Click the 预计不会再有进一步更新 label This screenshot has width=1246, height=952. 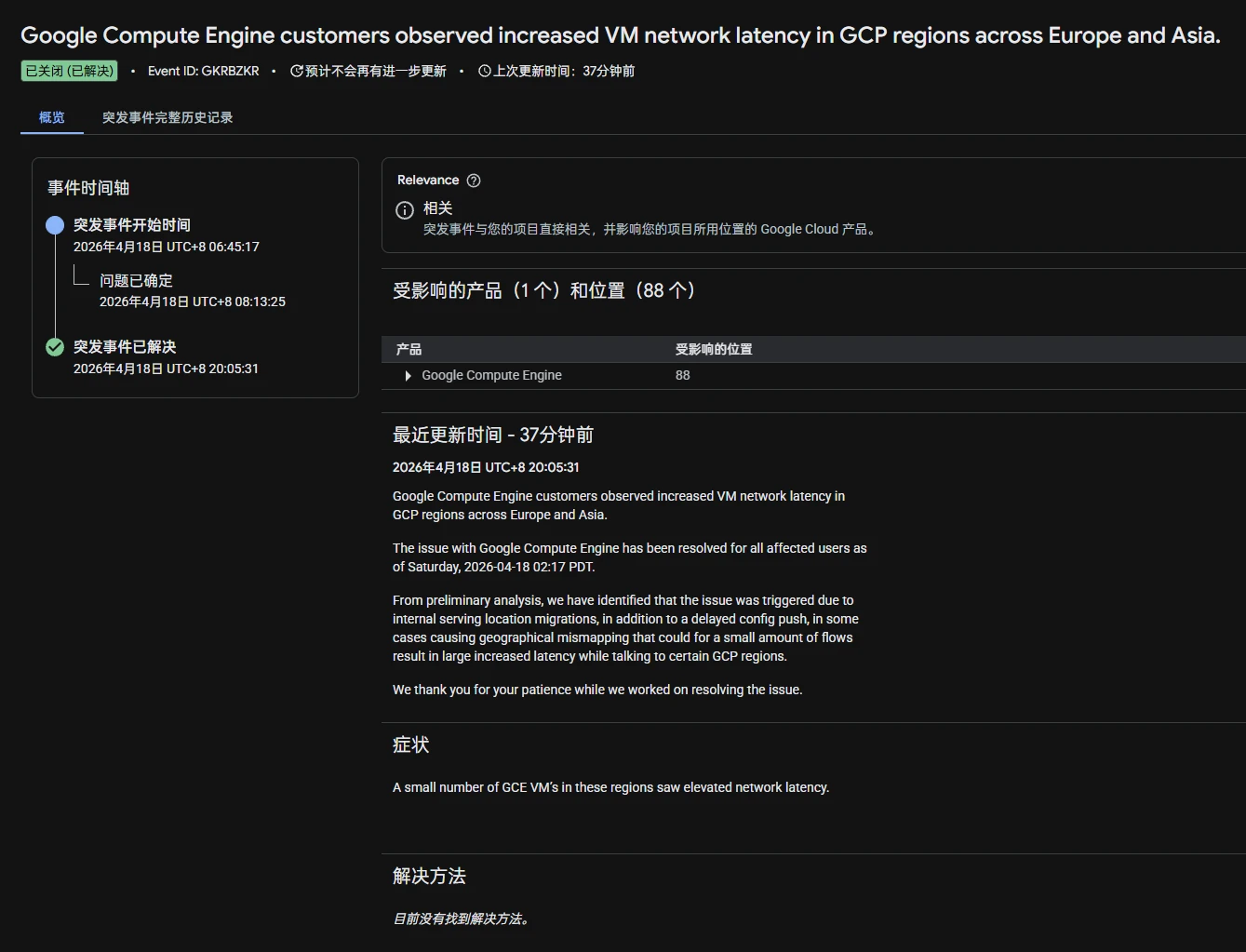[376, 71]
